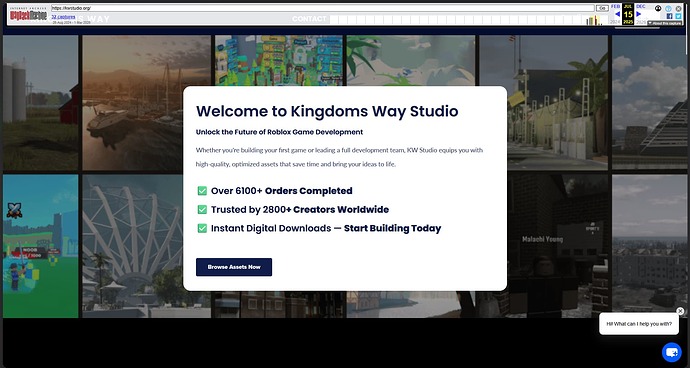Click the Wayback Machine logo
This screenshot has height=368, width=690.
29,14
